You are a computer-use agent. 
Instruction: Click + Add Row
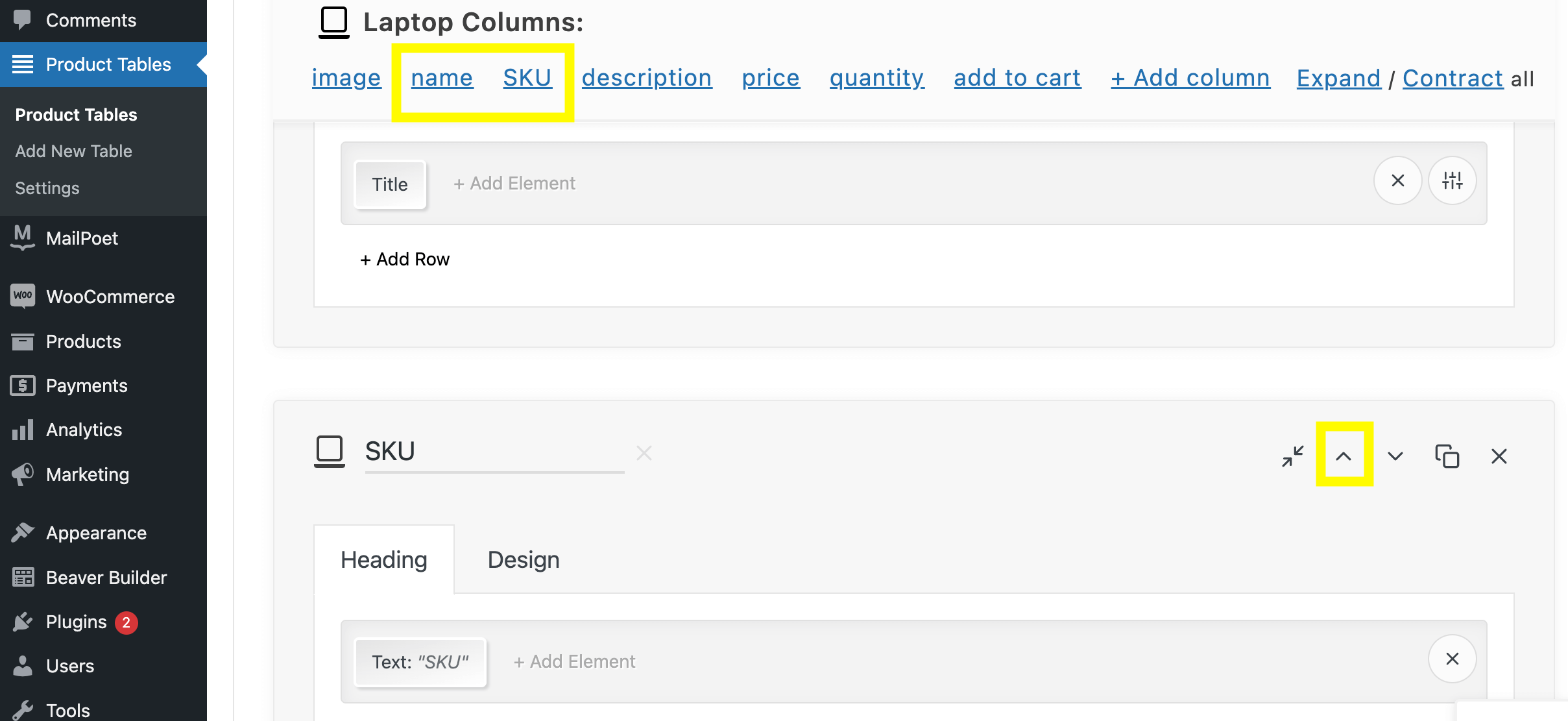pos(405,259)
